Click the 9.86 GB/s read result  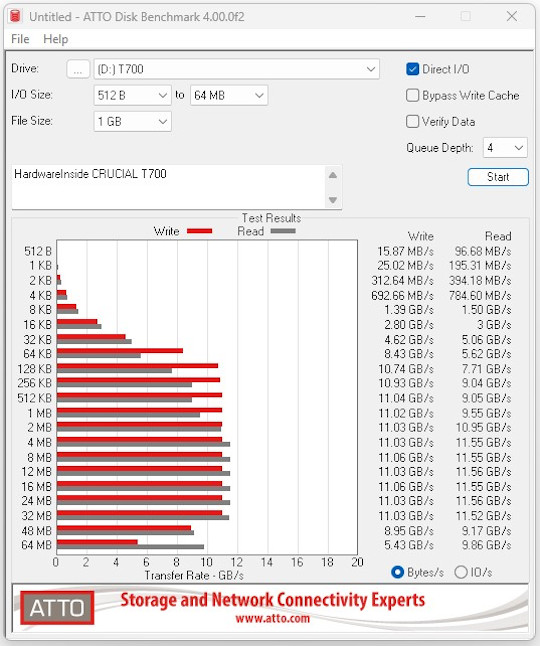[x=486, y=545]
